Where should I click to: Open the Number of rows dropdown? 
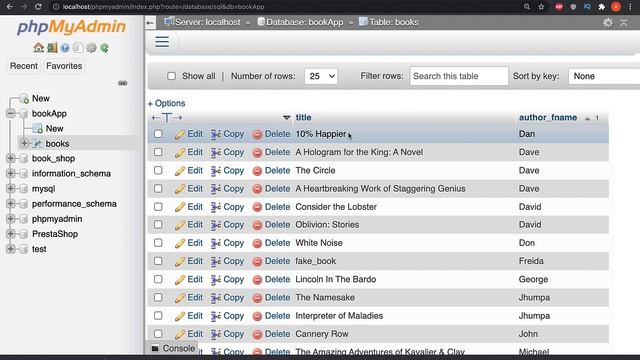(x=321, y=76)
